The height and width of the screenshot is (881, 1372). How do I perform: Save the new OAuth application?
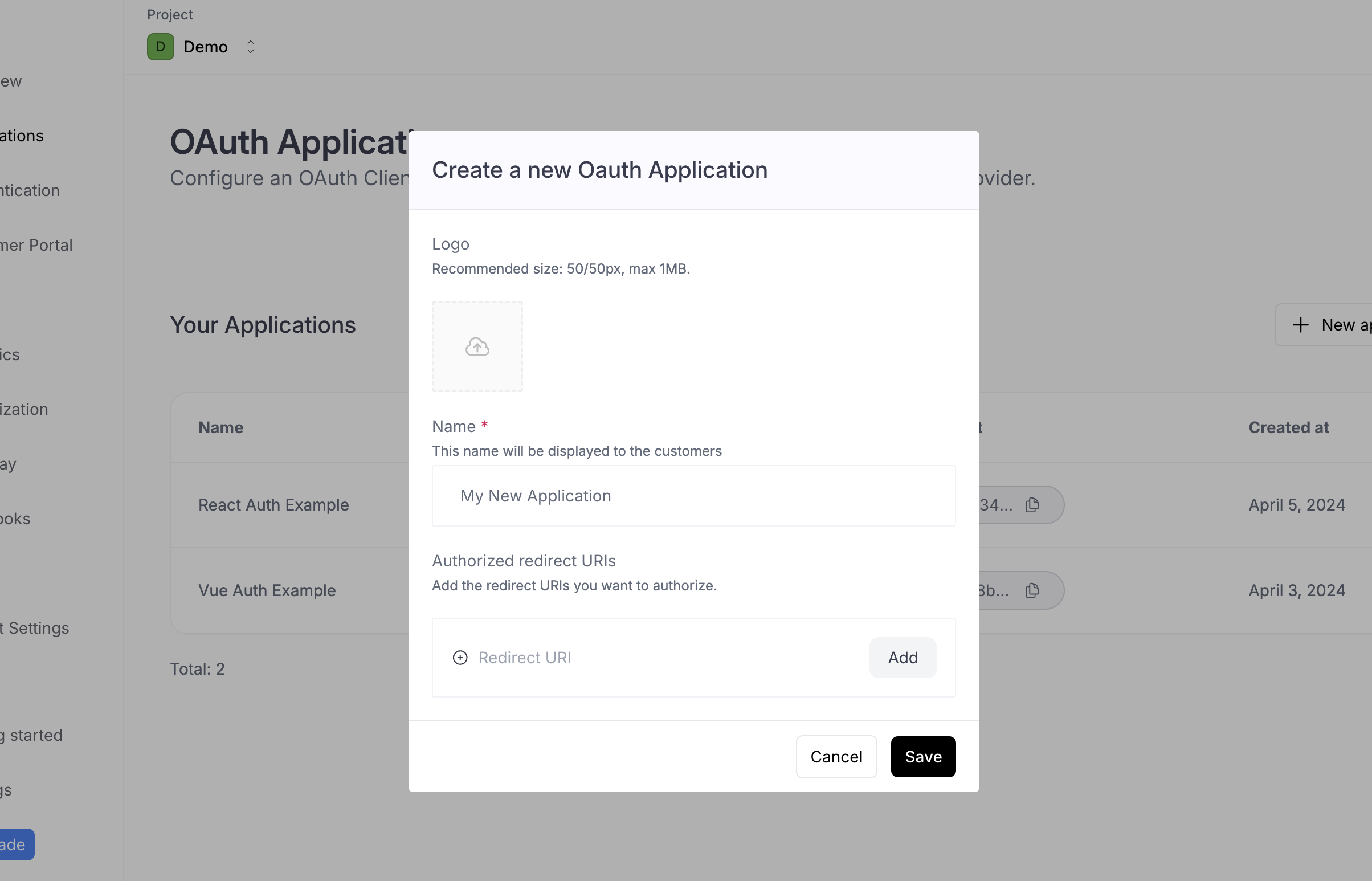coord(922,756)
